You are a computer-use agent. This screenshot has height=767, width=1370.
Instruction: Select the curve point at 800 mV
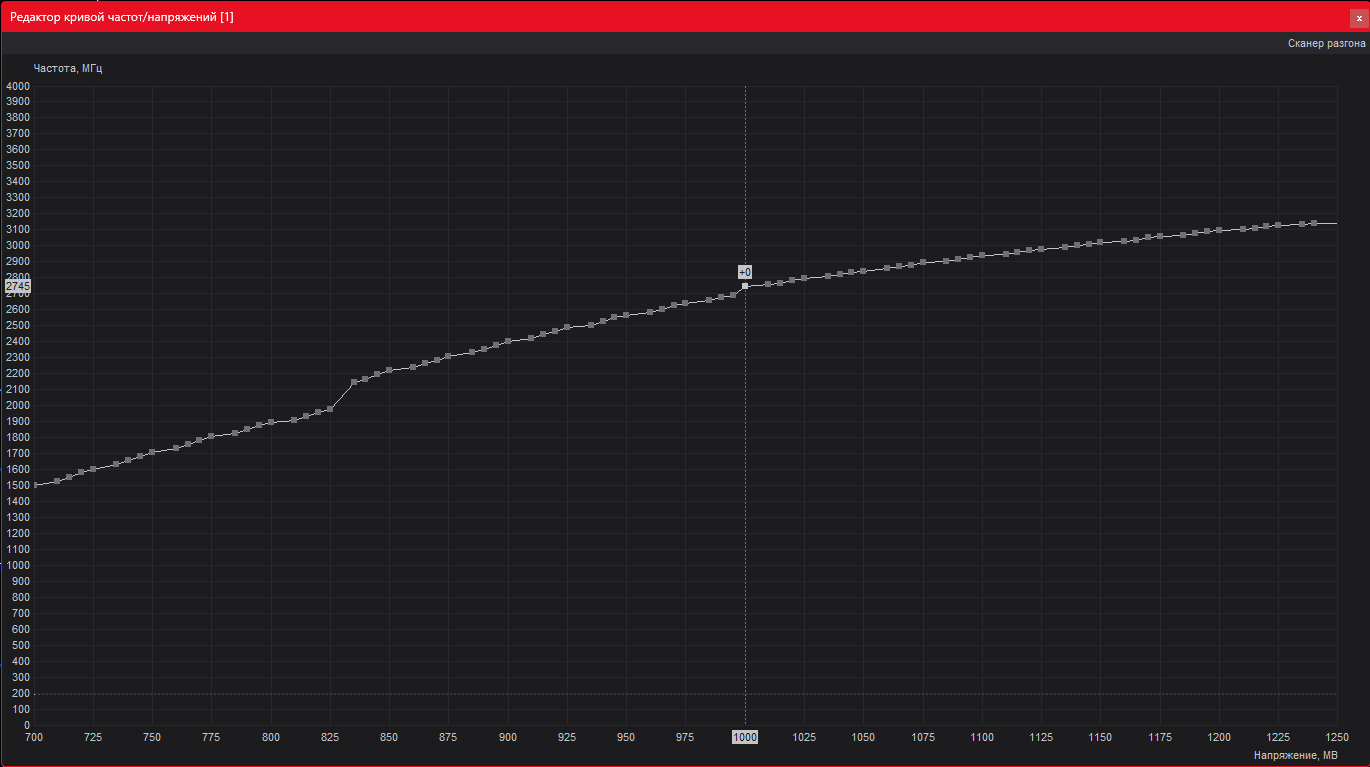click(x=271, y=422)
